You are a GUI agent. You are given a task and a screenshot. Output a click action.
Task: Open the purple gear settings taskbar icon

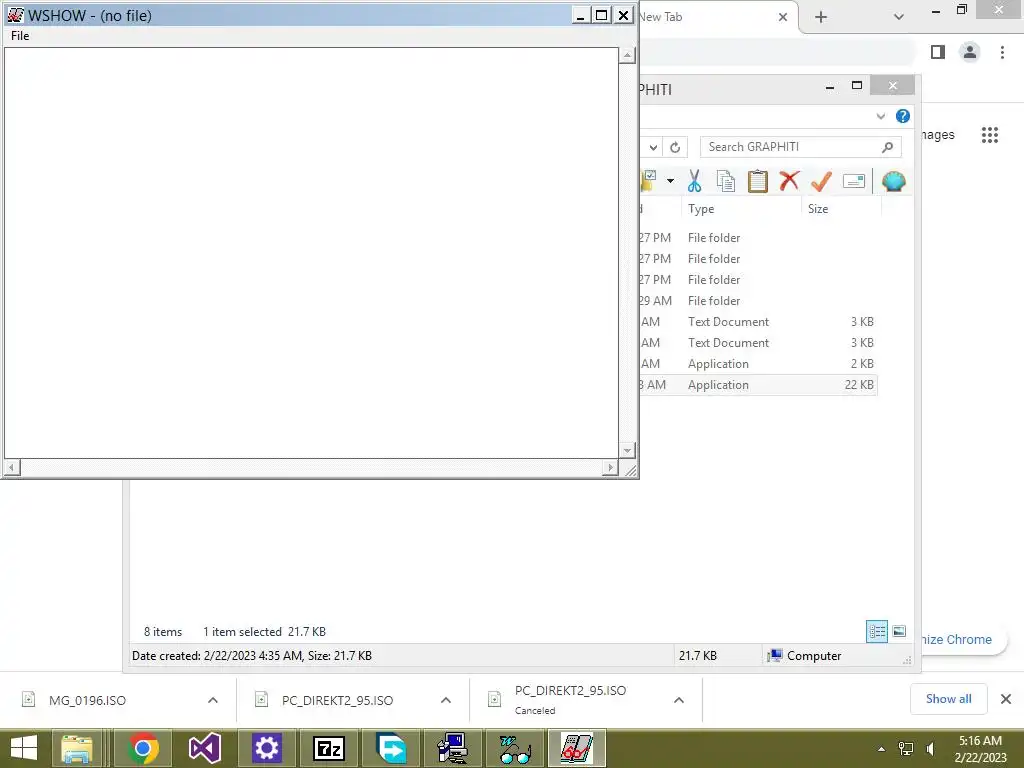(x=266, y=748)
